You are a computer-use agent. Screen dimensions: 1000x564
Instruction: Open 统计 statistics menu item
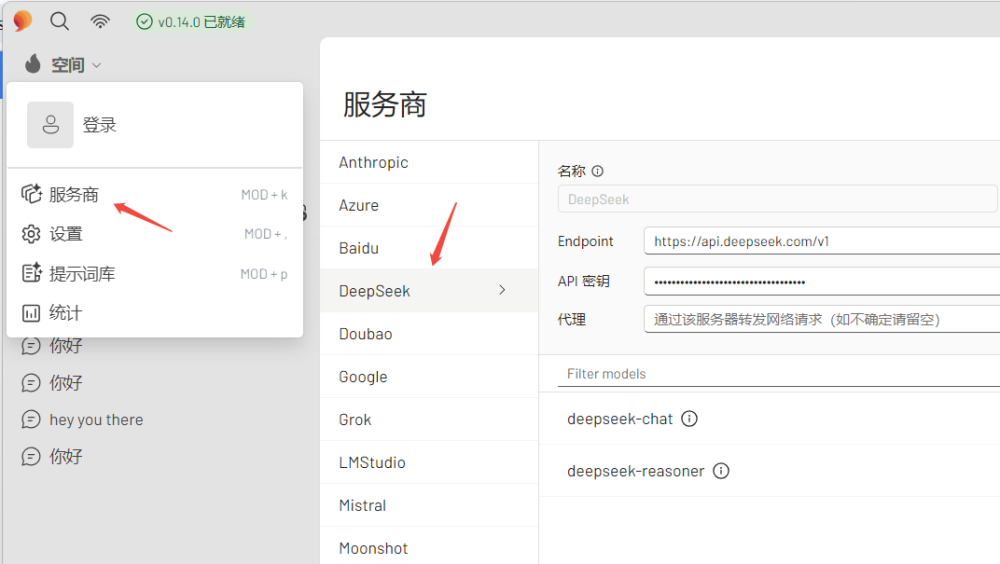66,313
